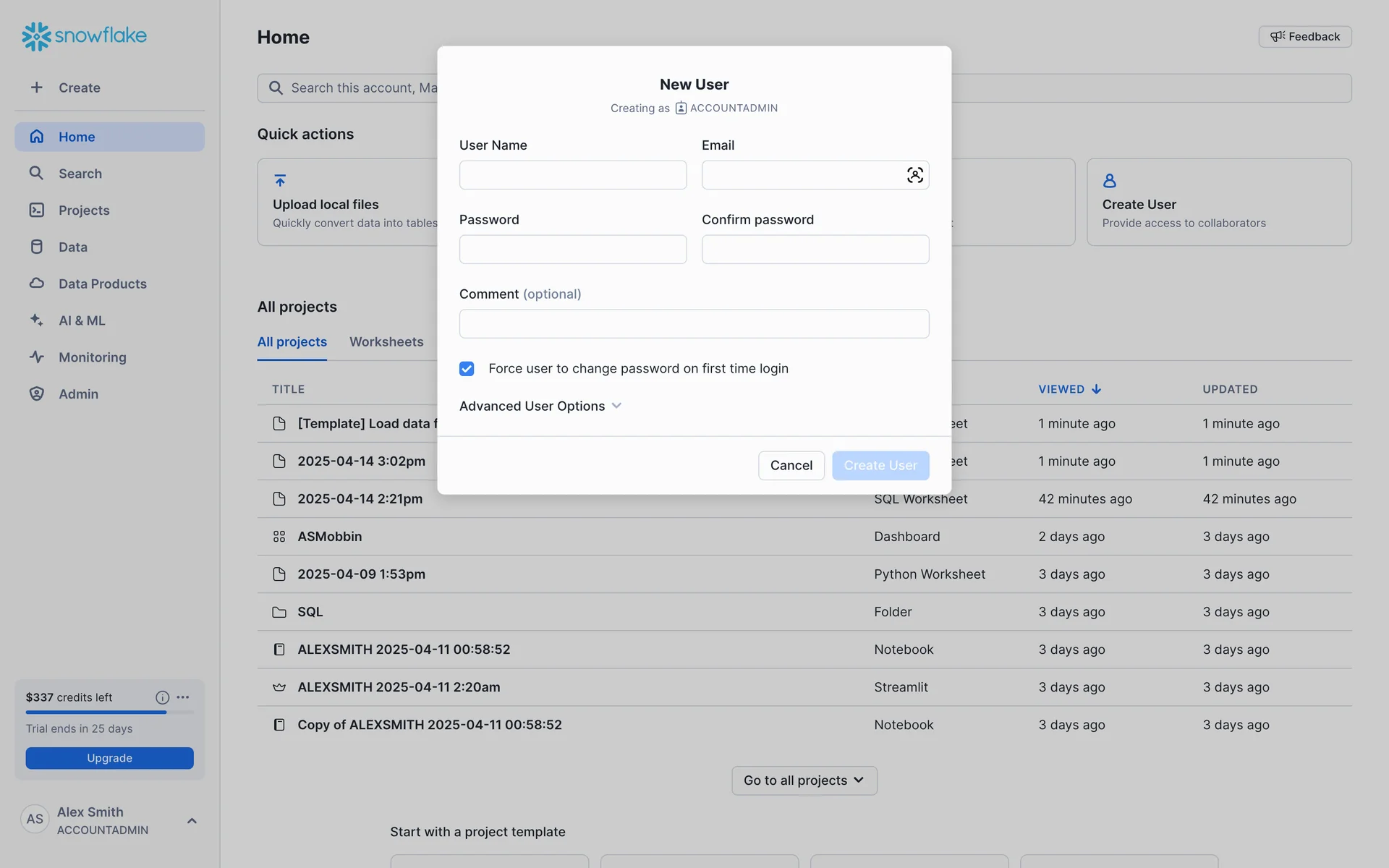Click the credits info icon

[x=162, y=697]
